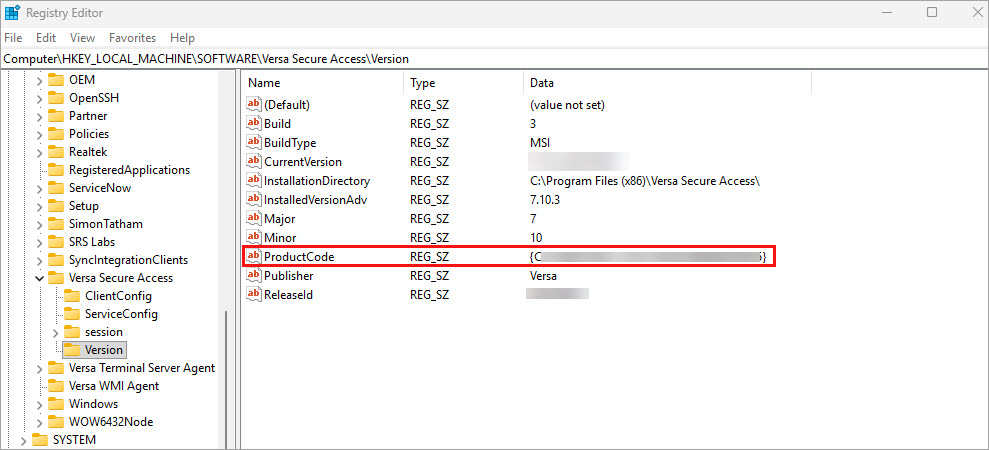The height and width of the screenshot is (450, 989).
Task: Click the Policies folder icon
Action: (57, 134)
